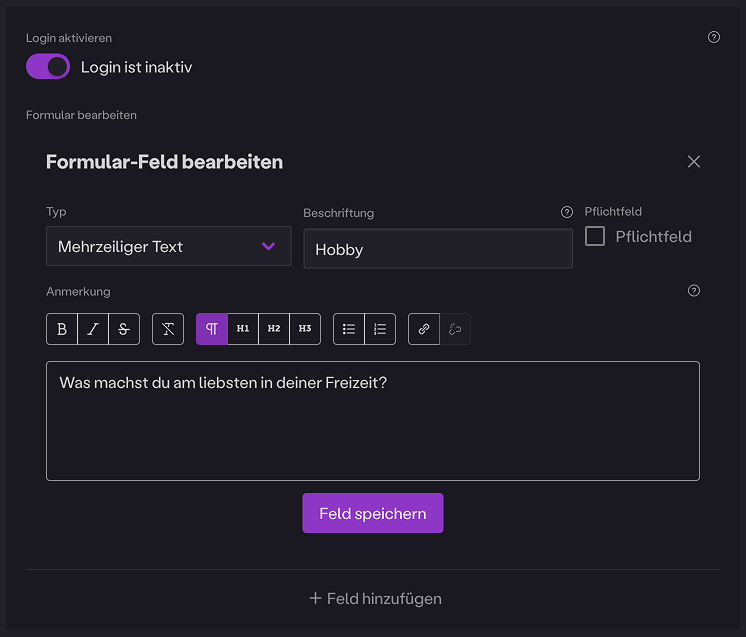Toggle bold text formatting

62,329
